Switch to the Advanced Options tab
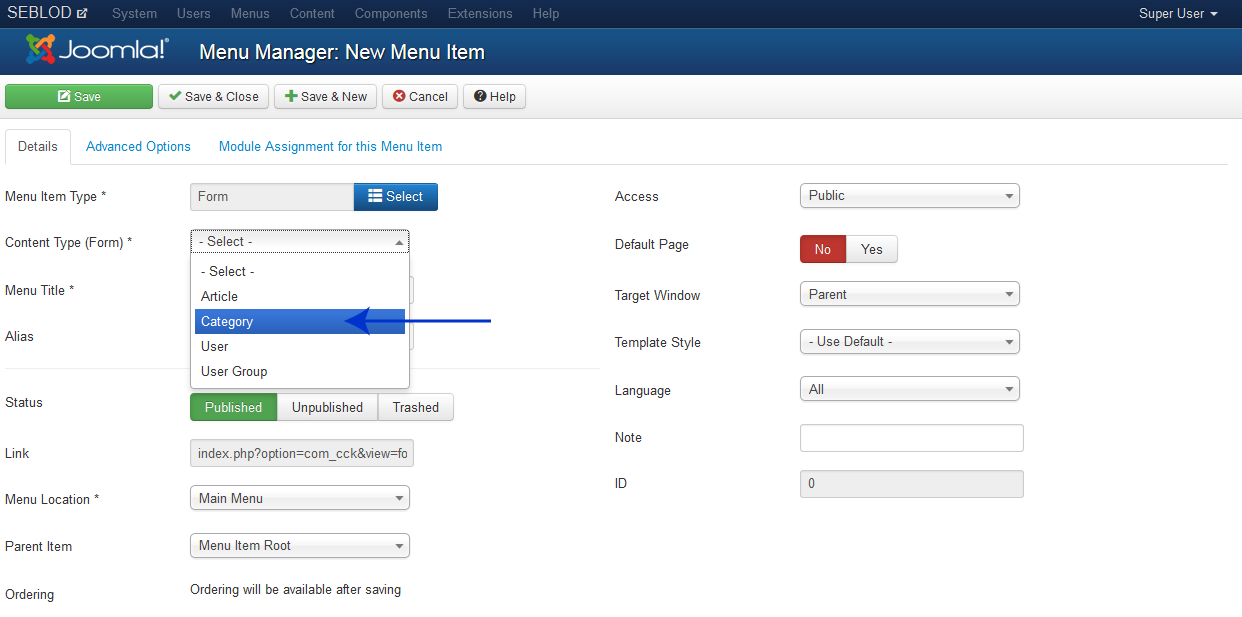This screenshot has width=1242, height=617. (138, 146)
